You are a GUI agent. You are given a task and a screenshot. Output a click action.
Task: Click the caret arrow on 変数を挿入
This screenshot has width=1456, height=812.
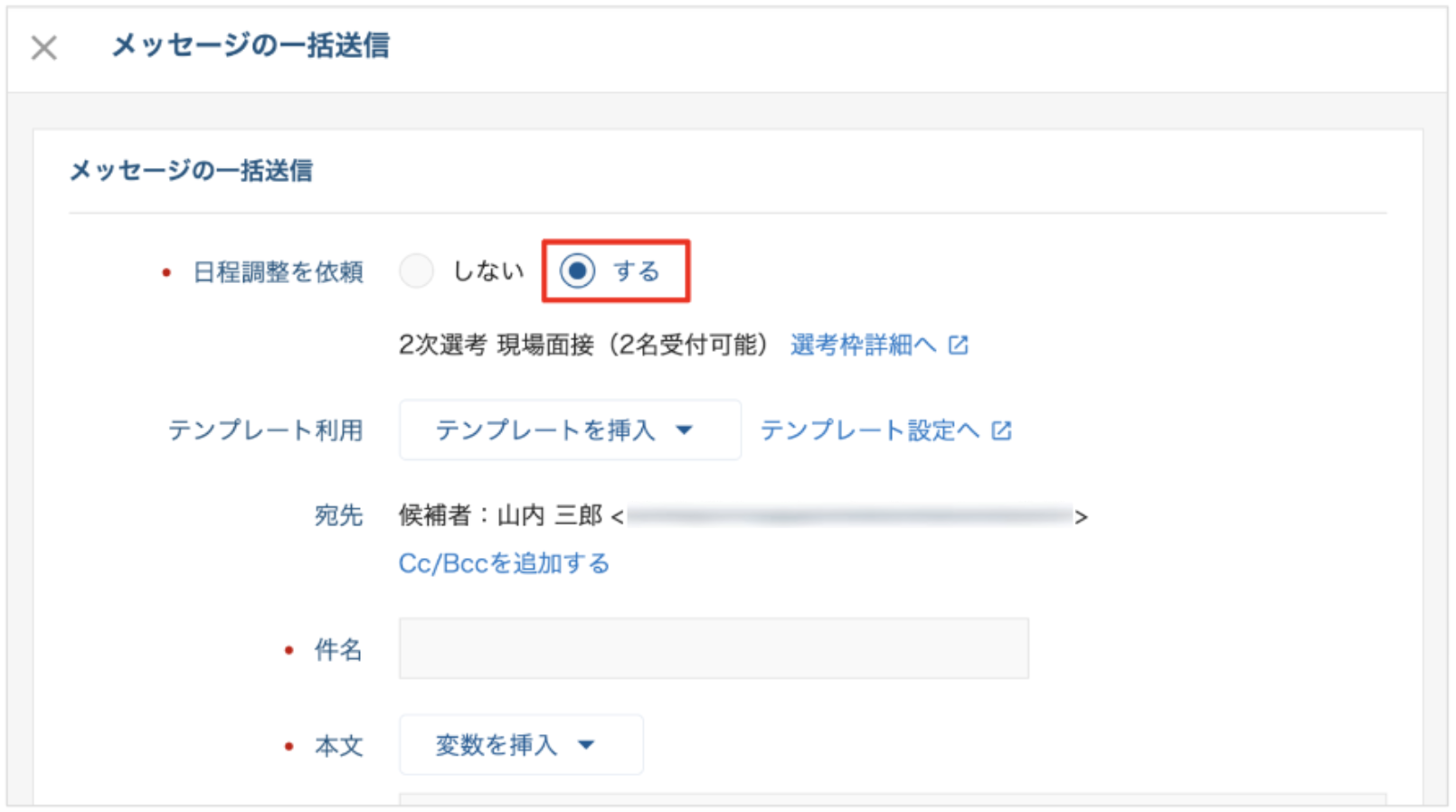pos(587,745)
